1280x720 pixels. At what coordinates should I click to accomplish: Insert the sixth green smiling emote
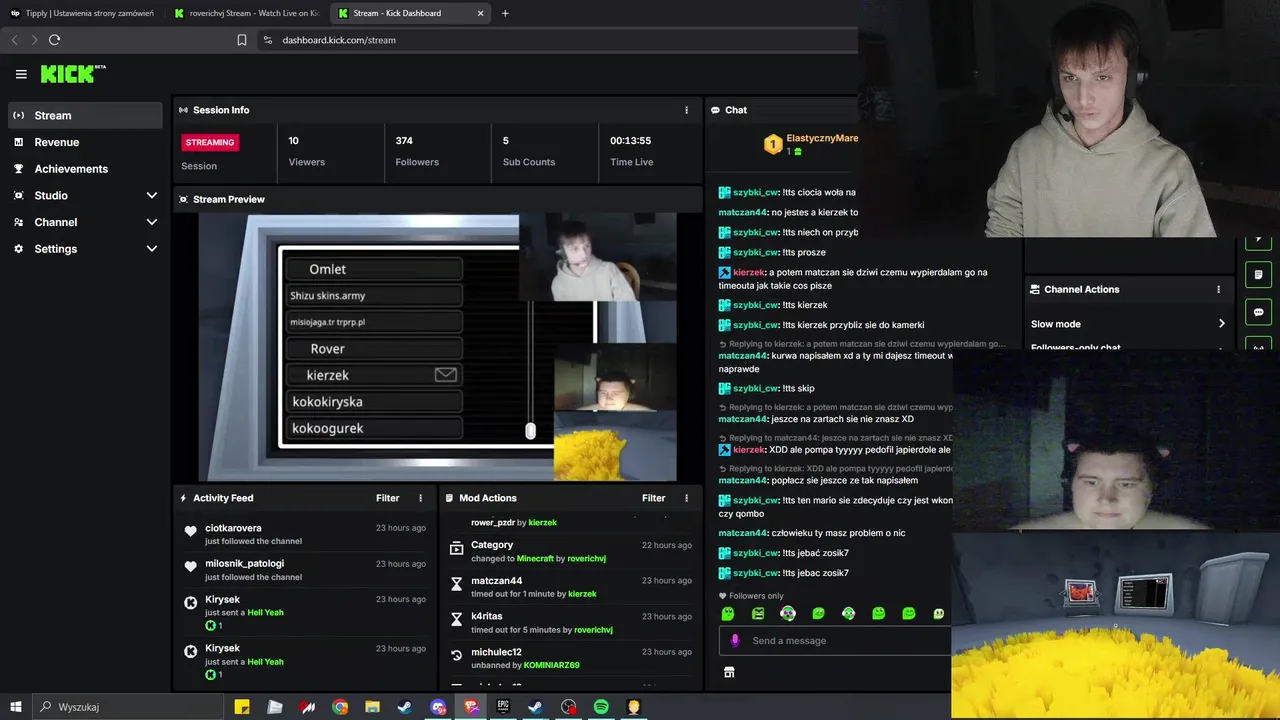[x=878, y=614]
